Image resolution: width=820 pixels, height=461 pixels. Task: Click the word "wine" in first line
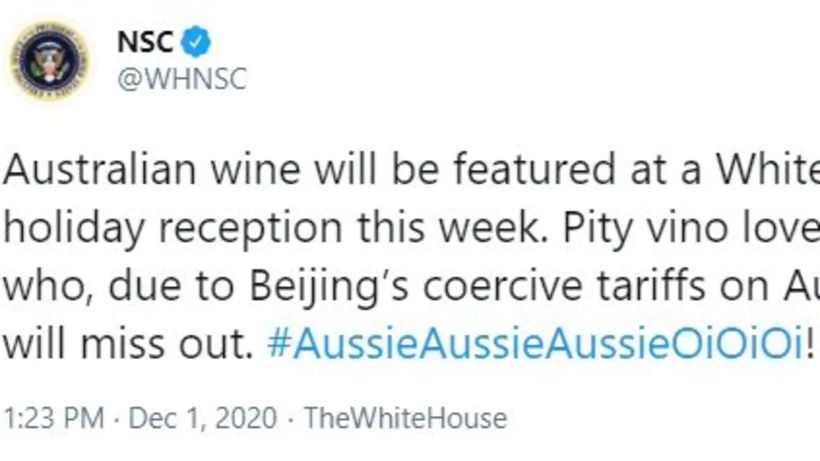point(256,169)
